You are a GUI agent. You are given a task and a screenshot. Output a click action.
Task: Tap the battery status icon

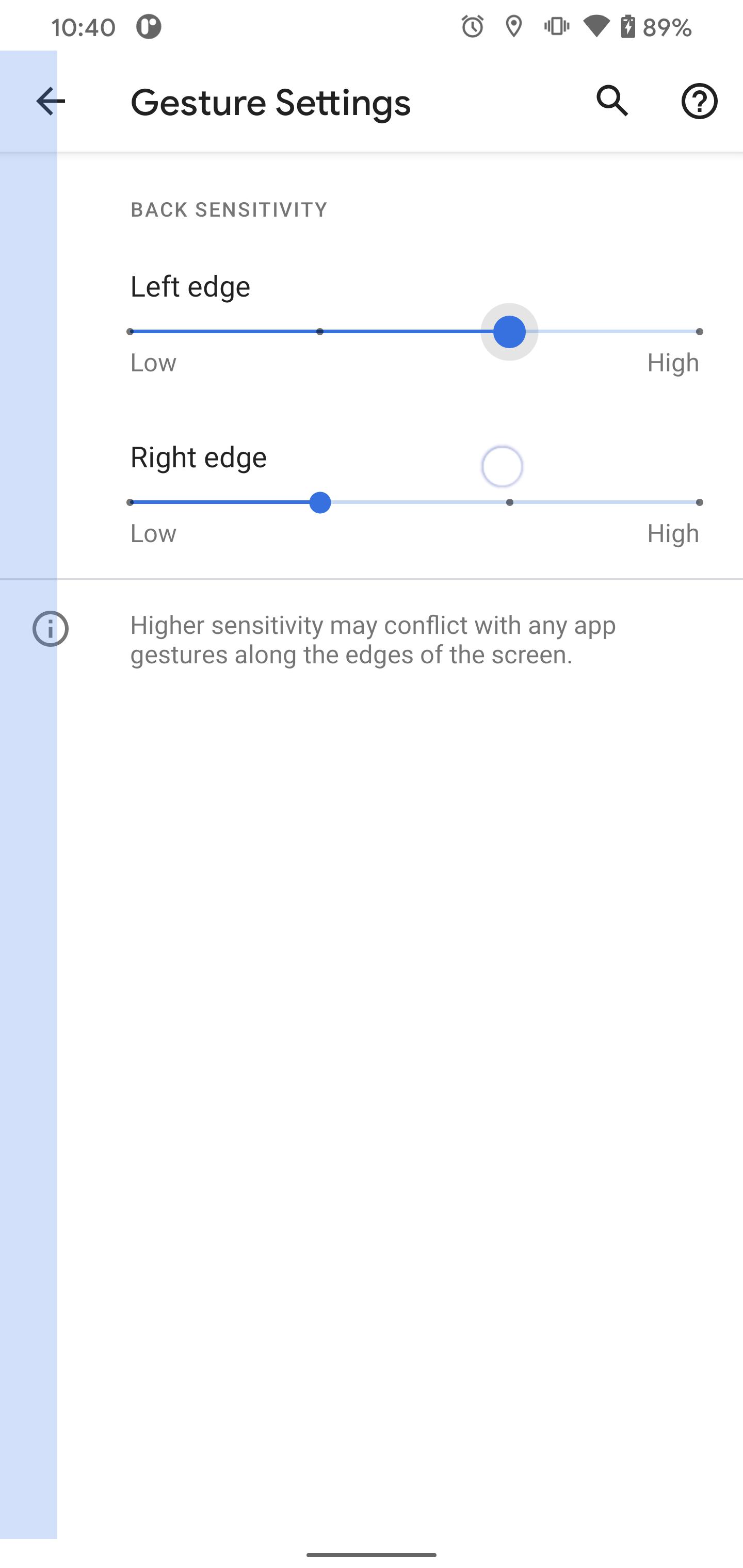click(x=628, y=27)
